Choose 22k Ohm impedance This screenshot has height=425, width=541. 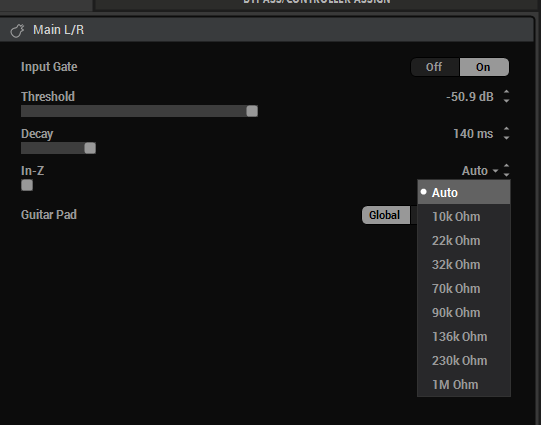(464, 241)
